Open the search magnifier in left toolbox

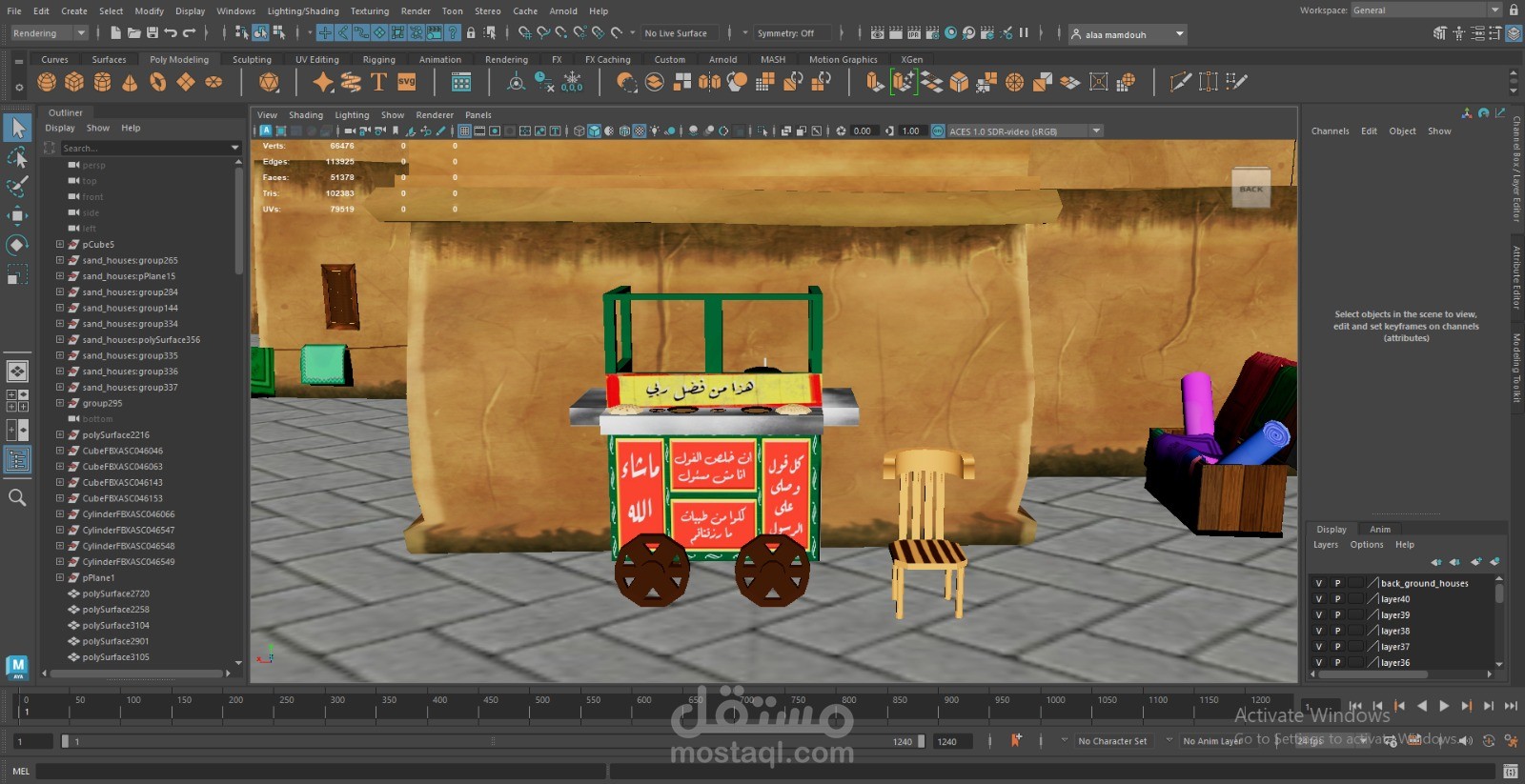[17, 497]
